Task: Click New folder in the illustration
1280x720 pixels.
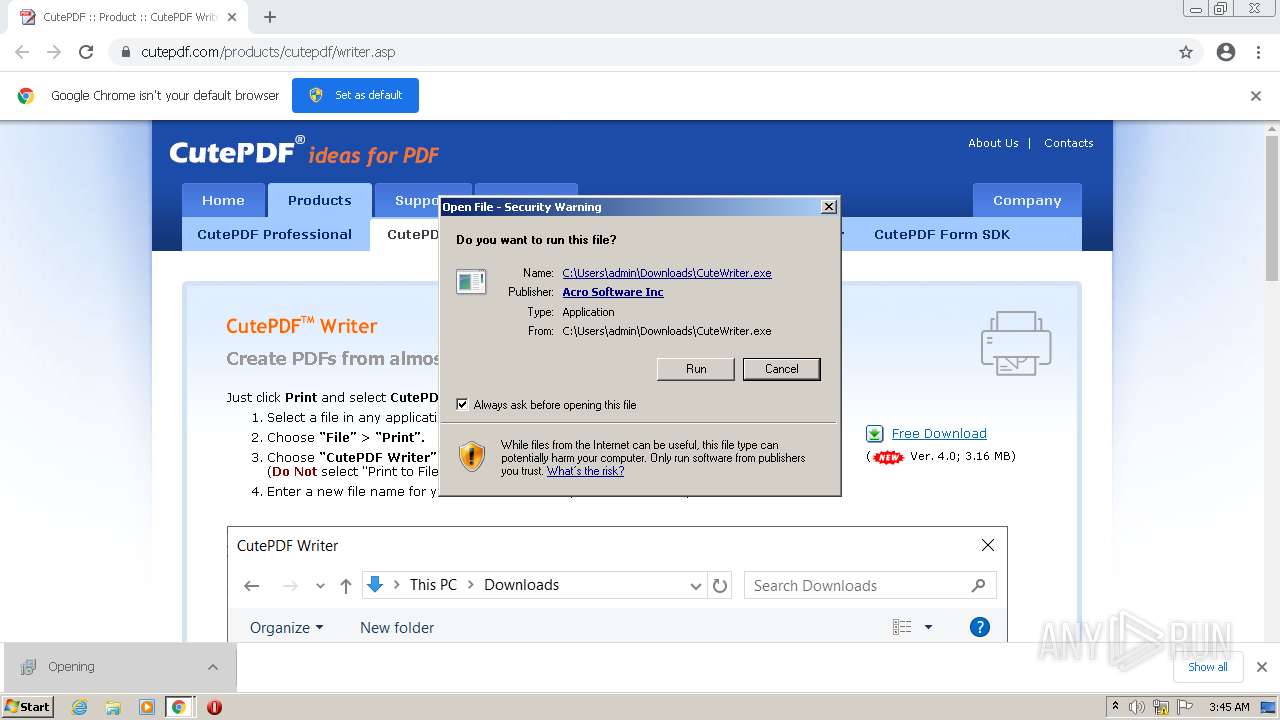Action: point(397,628)
